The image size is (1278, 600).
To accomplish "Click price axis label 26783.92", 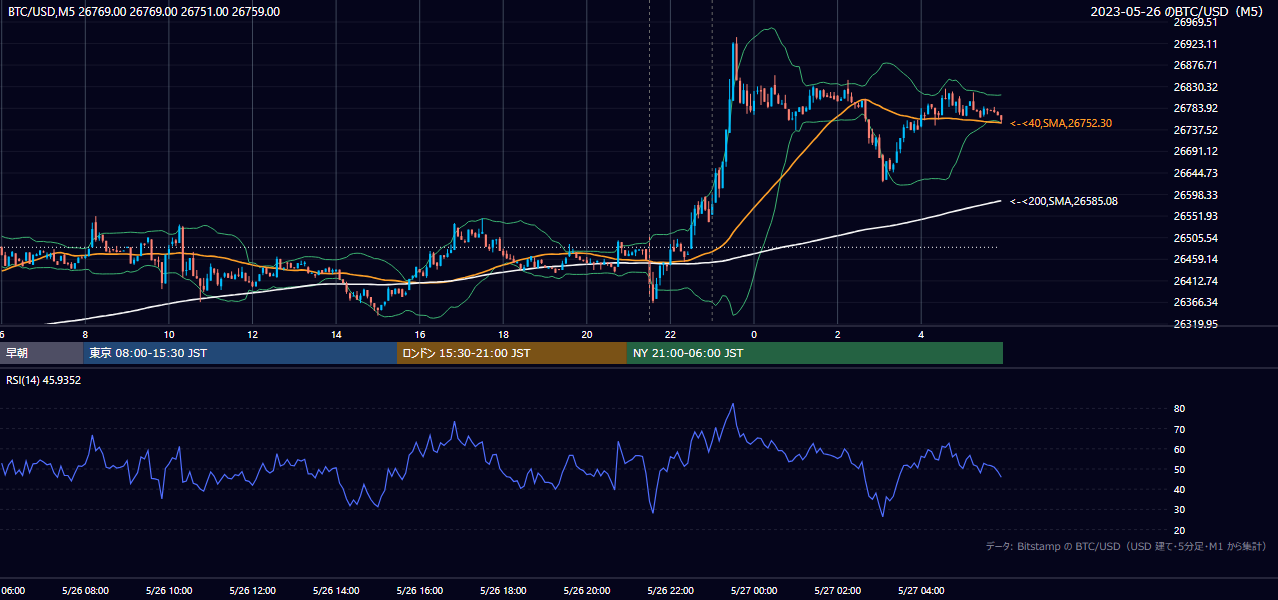I will [1195, 108].
